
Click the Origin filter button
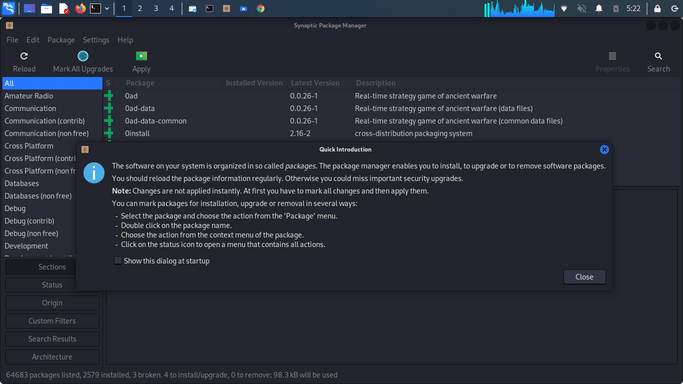tap(52, 303)
